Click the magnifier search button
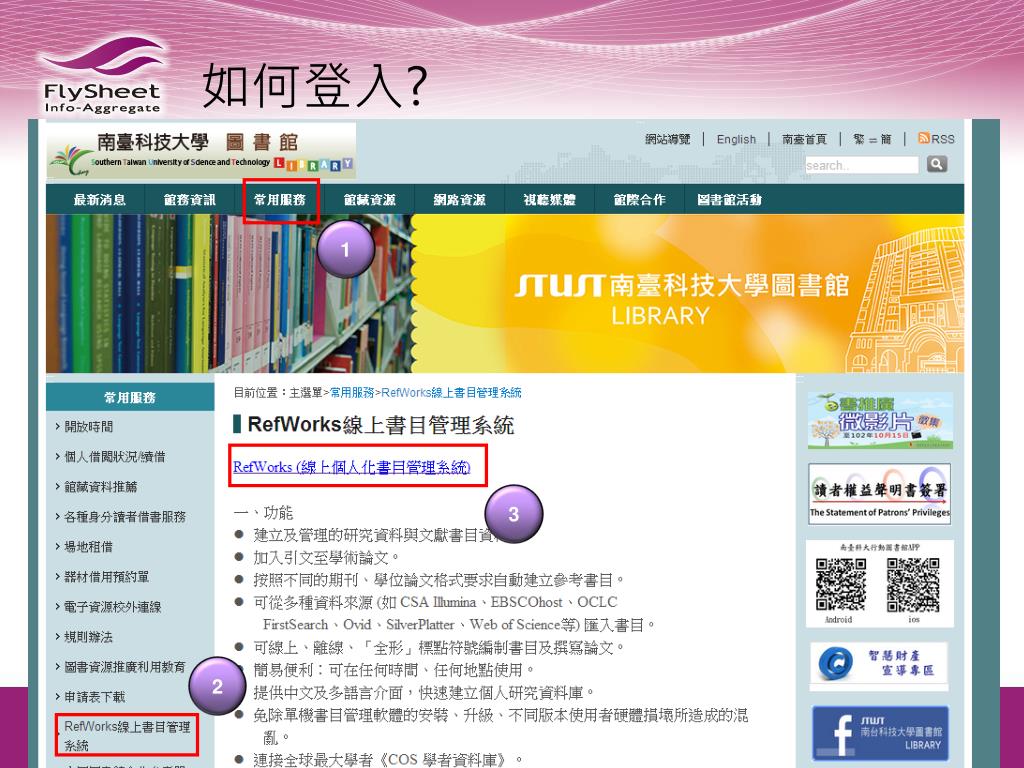Screen dimensions: 1024x768 point(936,164)
